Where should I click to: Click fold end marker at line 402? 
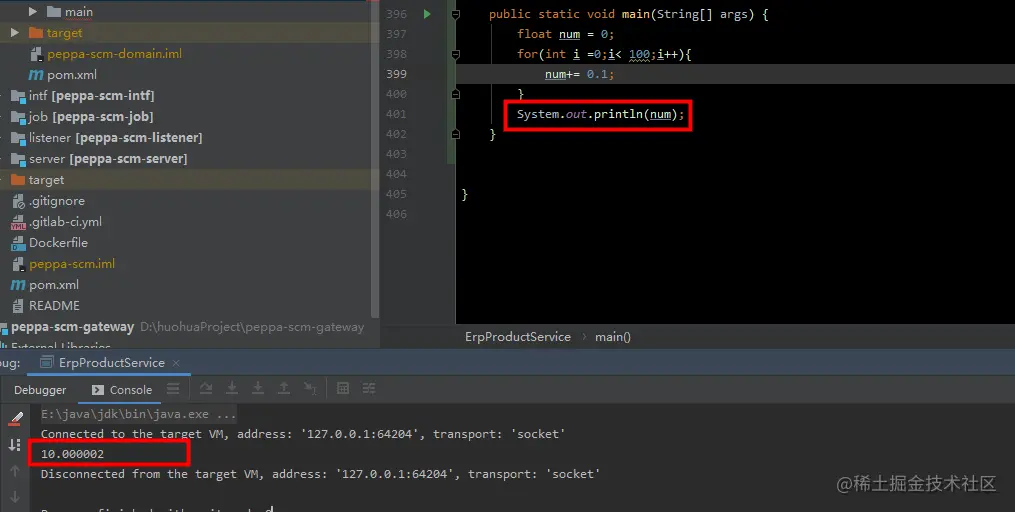pos(456,135)
